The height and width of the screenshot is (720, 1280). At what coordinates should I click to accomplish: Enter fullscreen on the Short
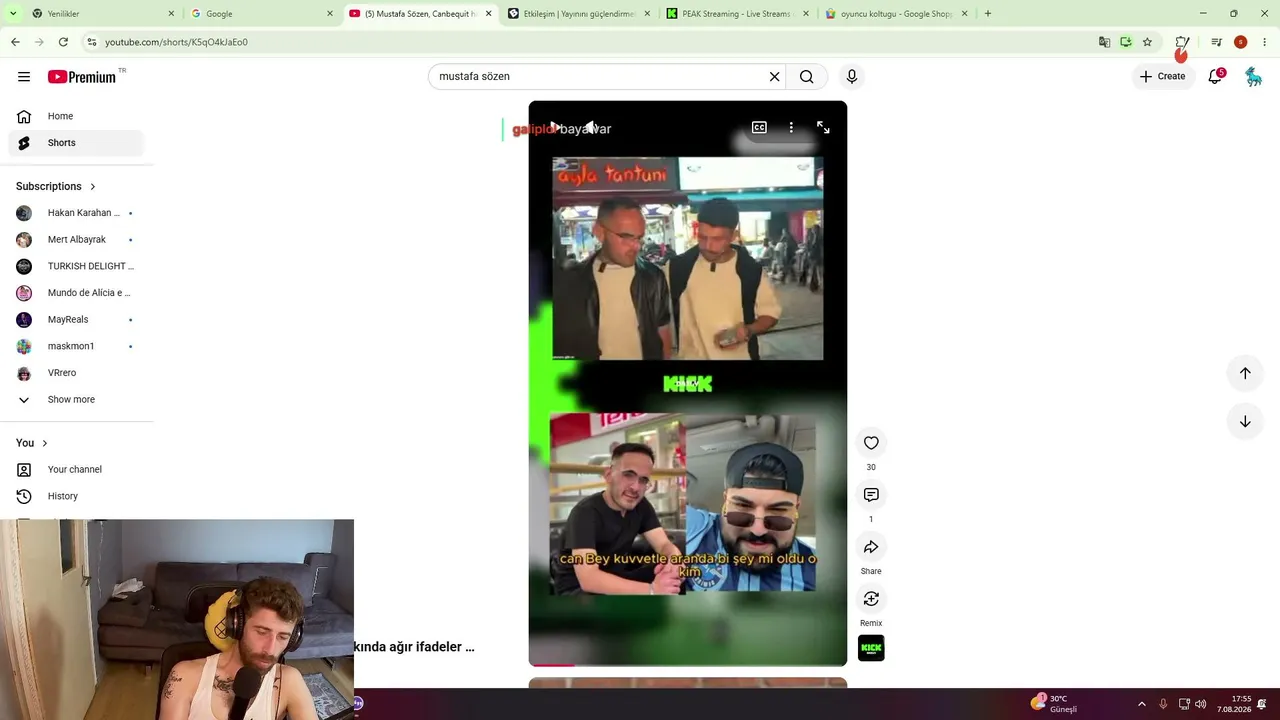pos(823,128)
